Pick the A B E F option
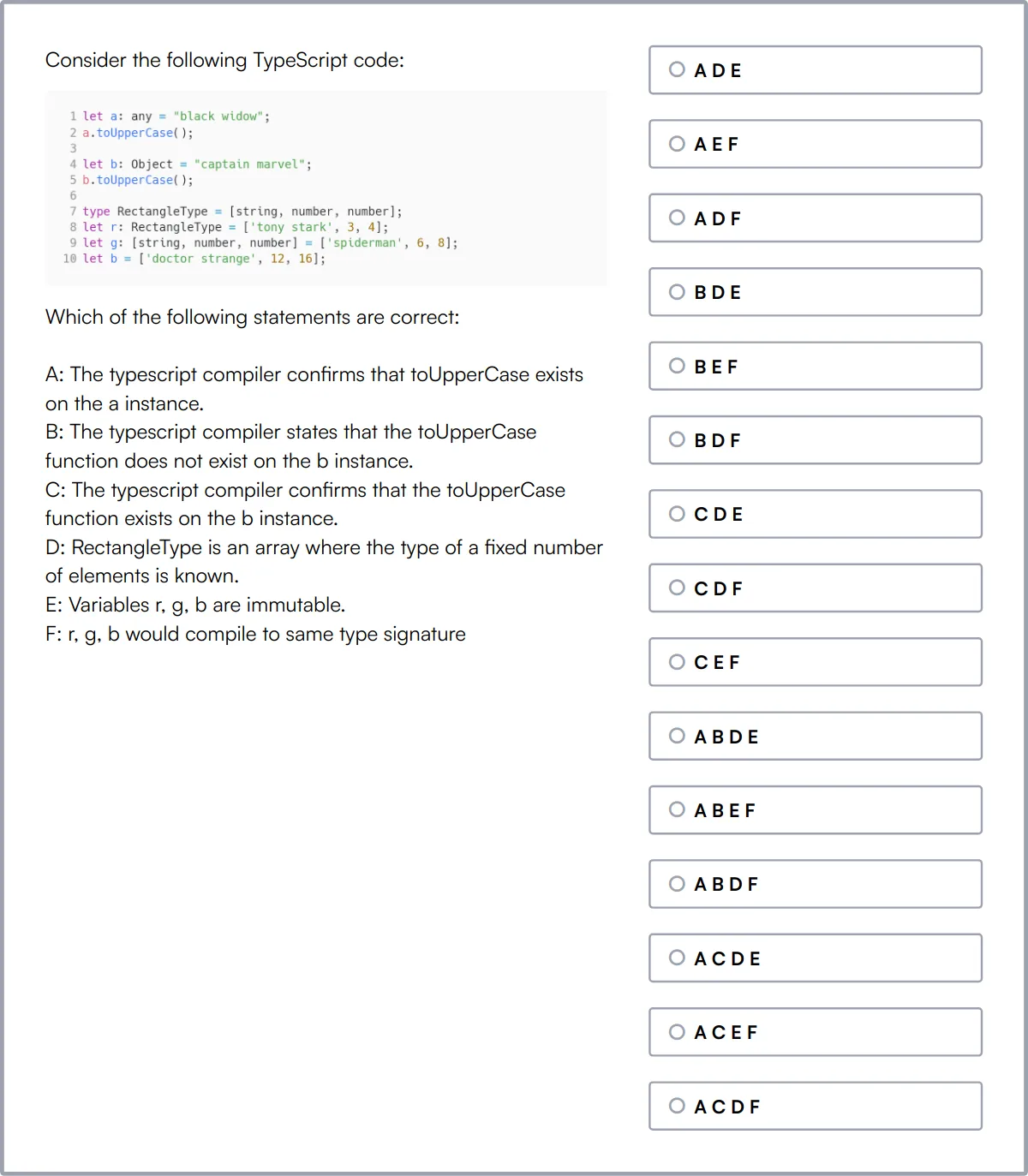The image size is (1028, 1176). (815, 810)
